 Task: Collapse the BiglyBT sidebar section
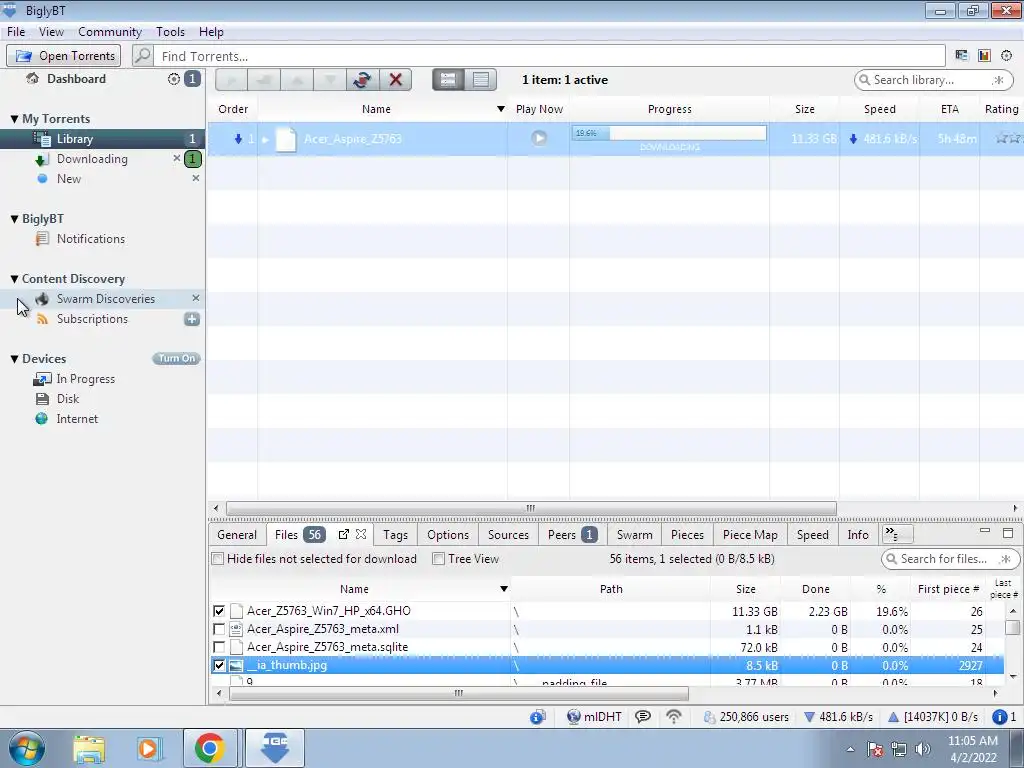pos(14,219)
